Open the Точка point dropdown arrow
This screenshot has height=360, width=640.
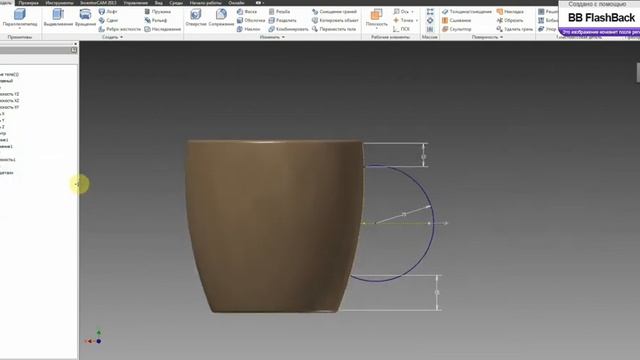point(417,20)
